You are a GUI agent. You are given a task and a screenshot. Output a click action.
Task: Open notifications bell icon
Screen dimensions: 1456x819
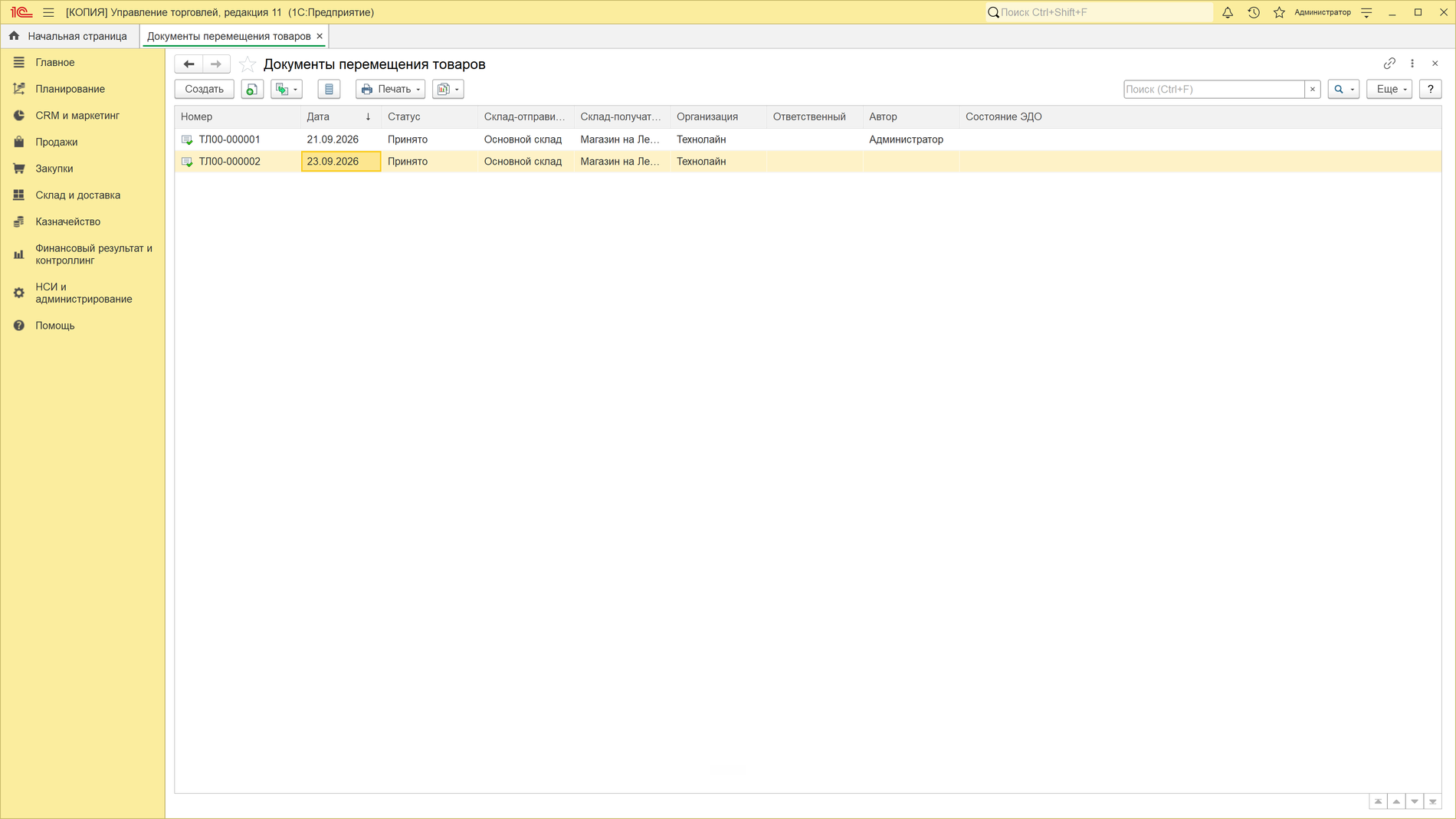1228,12
